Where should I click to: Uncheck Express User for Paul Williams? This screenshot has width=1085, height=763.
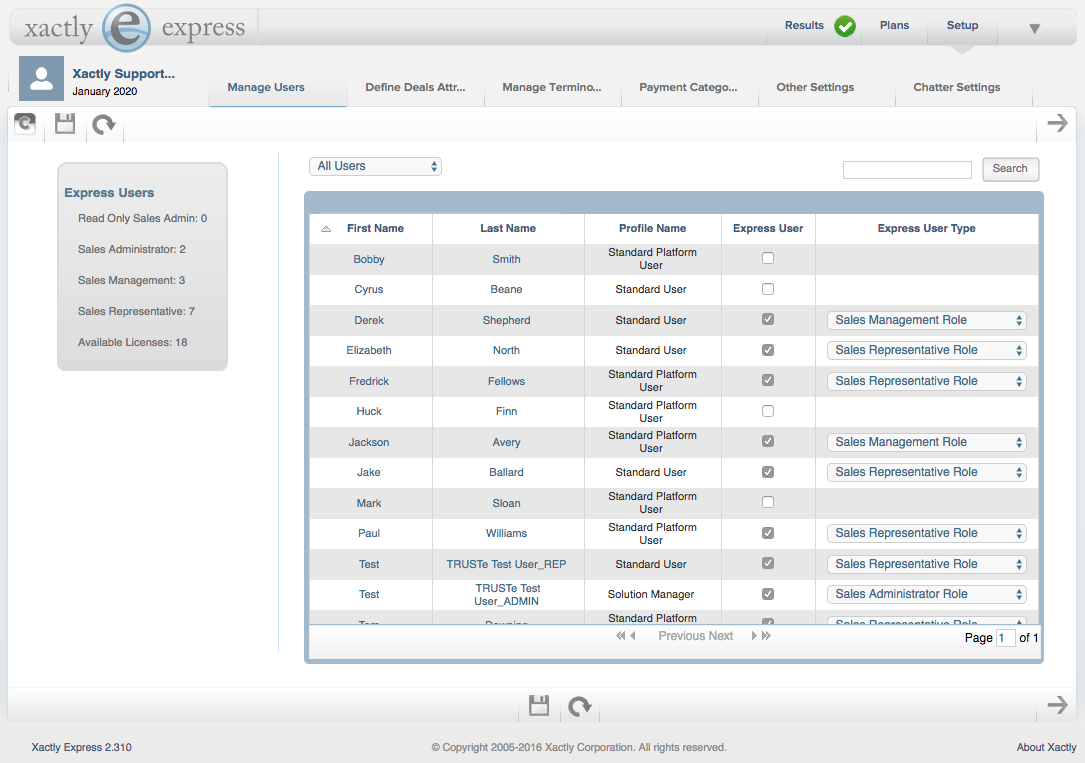768,533
